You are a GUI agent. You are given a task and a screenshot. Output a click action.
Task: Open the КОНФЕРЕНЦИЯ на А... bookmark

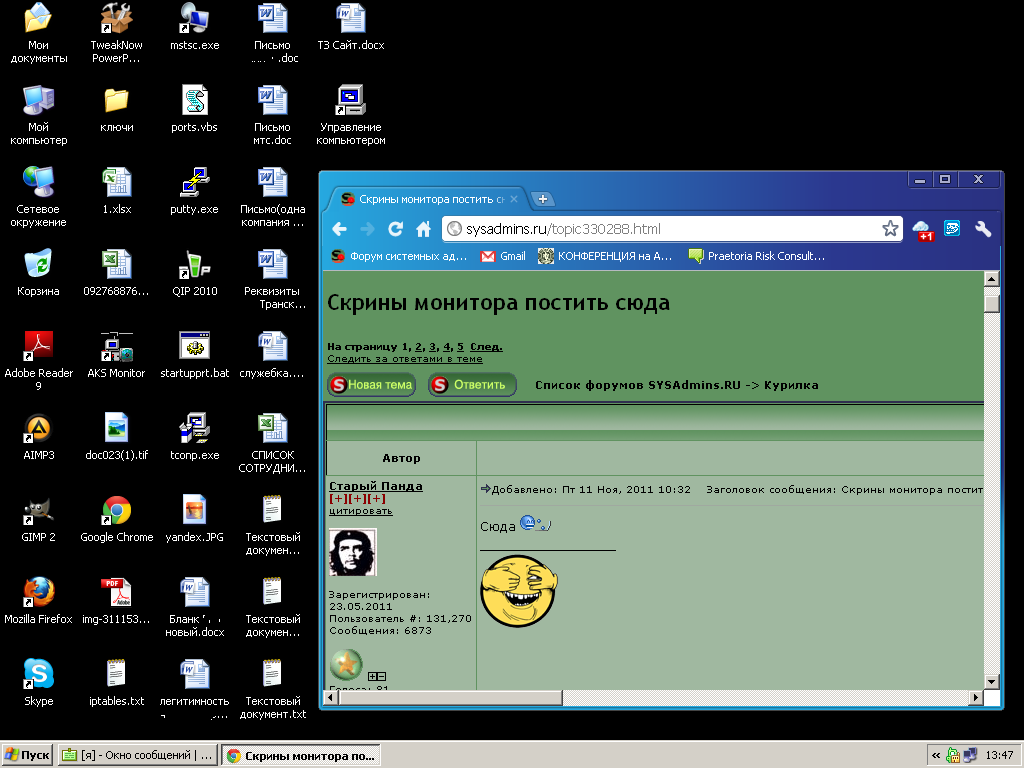coord(605,256)
